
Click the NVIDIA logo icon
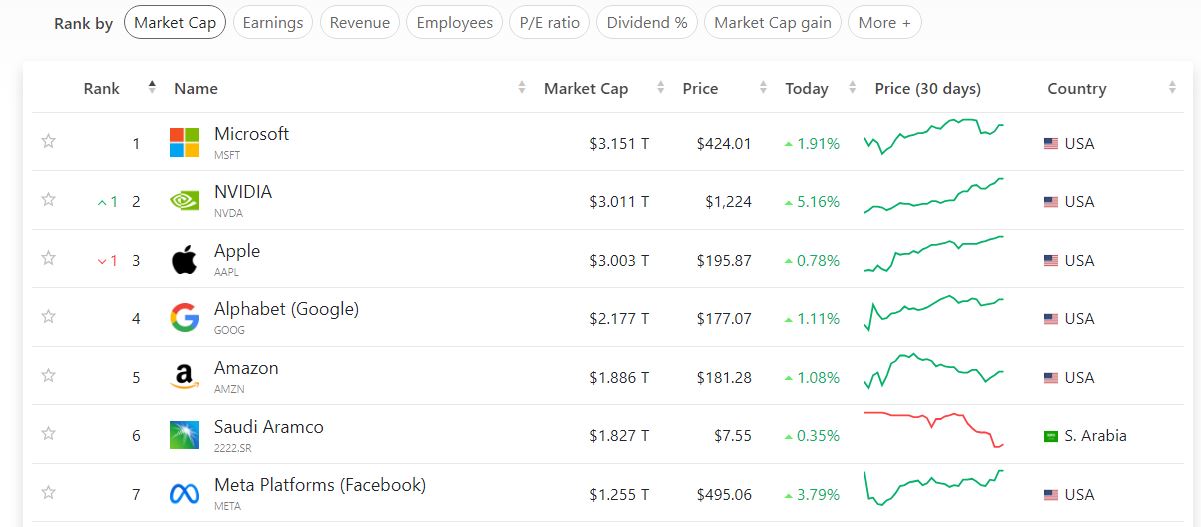pos(184,201)
